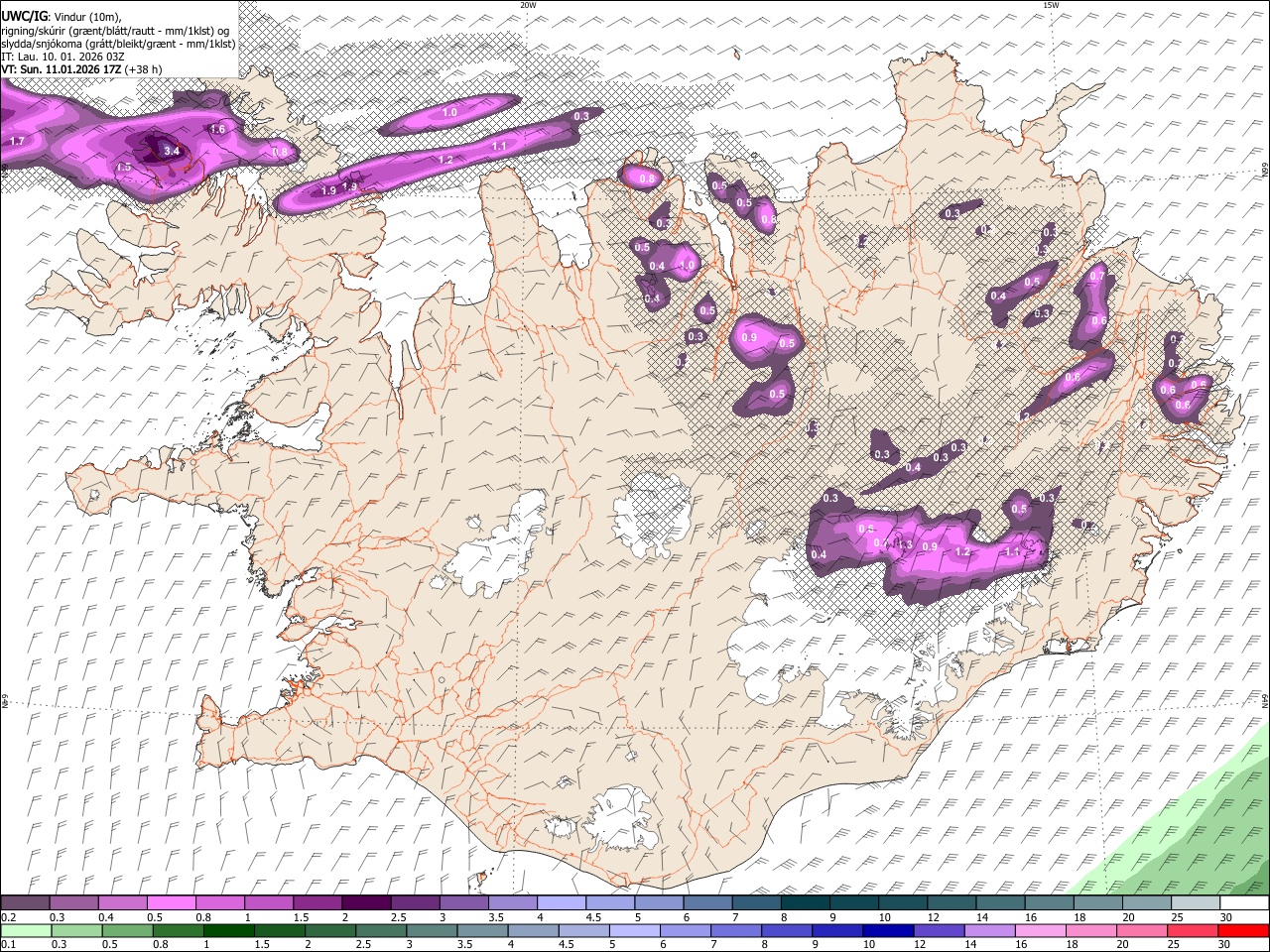This screenshot has height=952, width=1270.
Task: Select violet swatch at 12, lower legend
Action: coord(939,930)
